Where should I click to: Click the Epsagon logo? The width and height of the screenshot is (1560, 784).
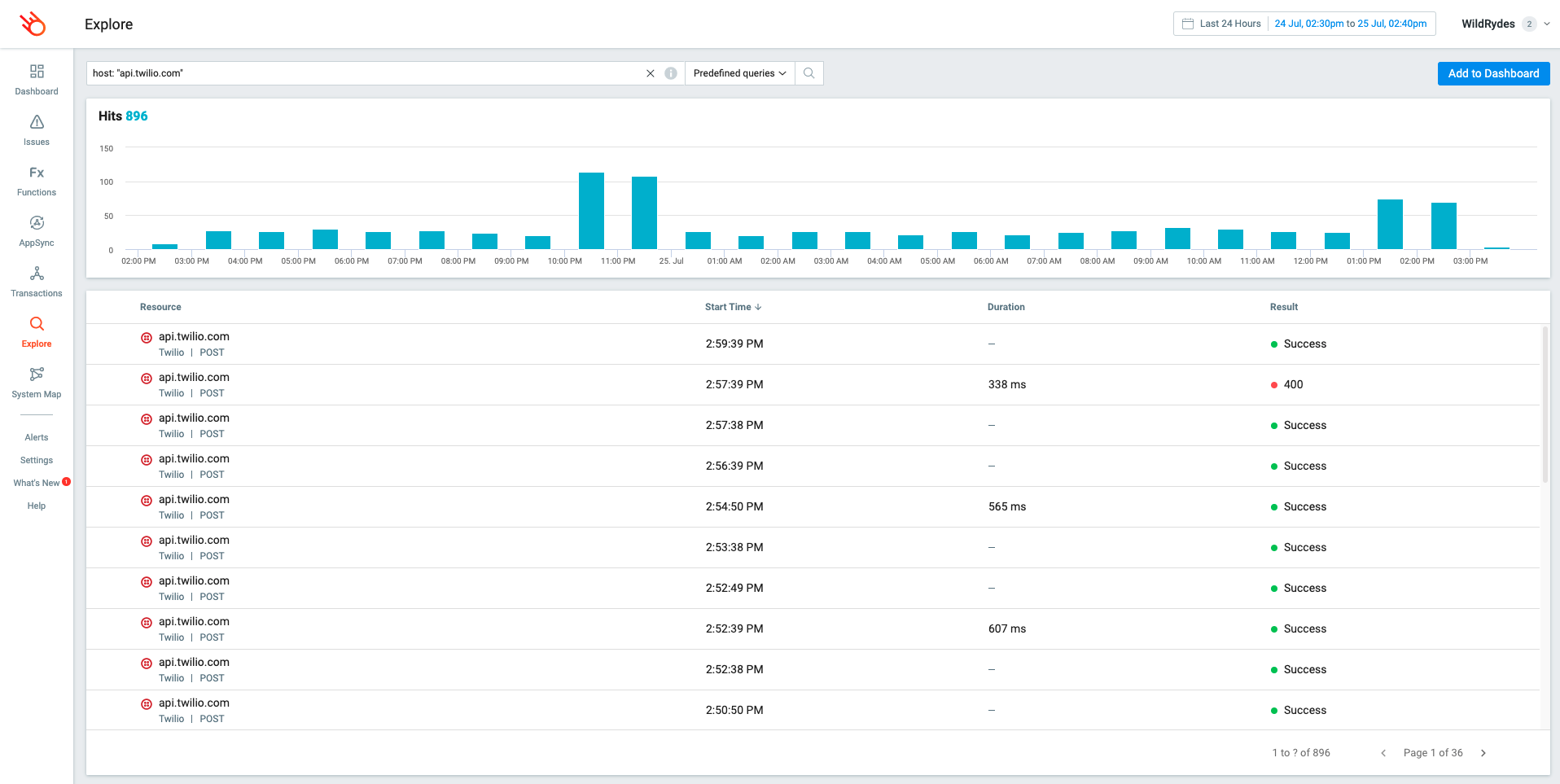point(33,24)
